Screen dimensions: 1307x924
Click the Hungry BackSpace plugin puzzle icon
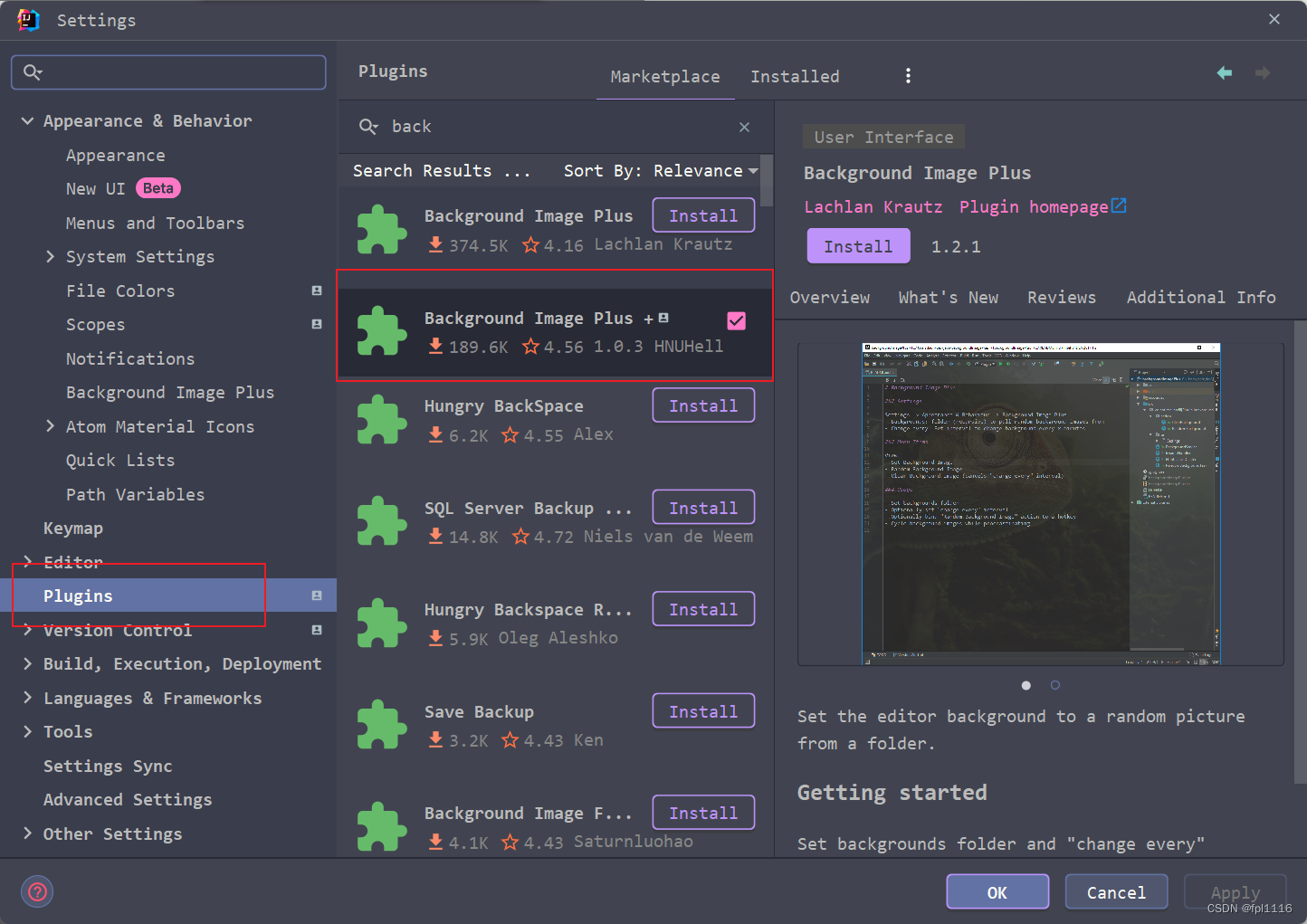coord(381,420)
